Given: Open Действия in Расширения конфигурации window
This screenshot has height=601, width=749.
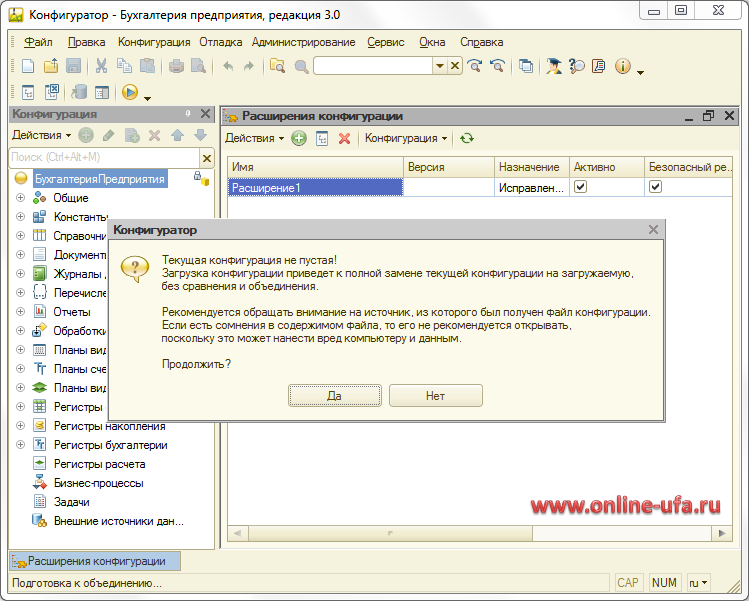Looking at the screenshot, I should point(254,139).
